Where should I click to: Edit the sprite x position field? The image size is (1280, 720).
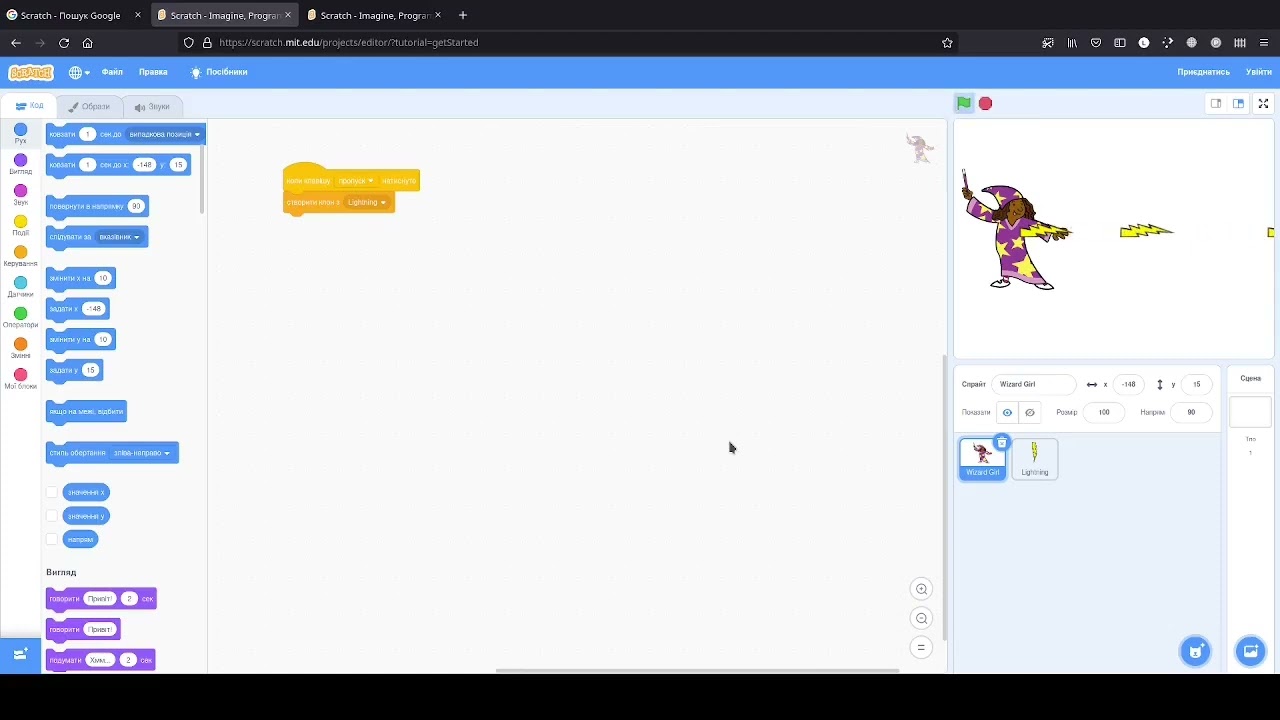tap(1129, 384)
